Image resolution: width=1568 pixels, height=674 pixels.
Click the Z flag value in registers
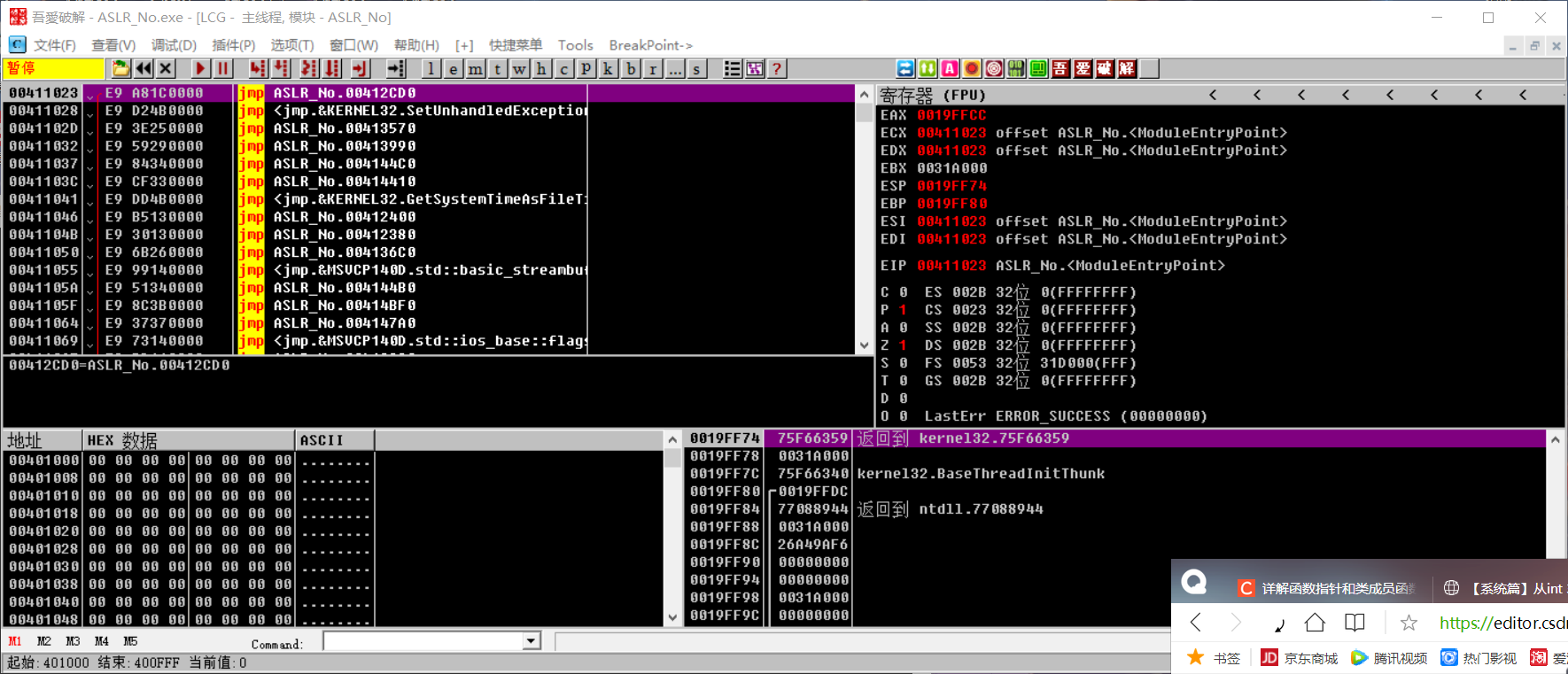tap(903, 345)
